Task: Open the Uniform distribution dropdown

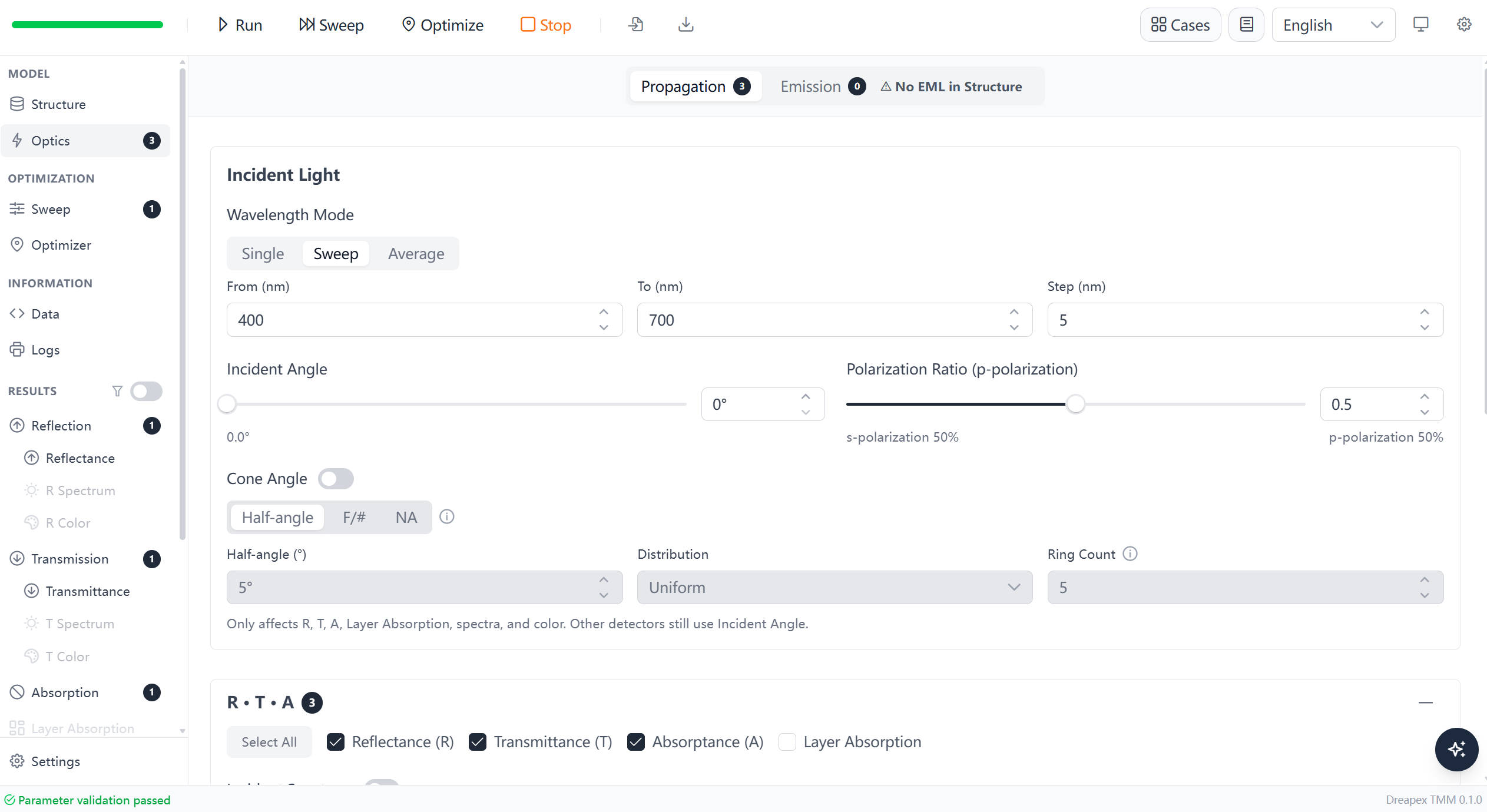Action: point(834,587)
